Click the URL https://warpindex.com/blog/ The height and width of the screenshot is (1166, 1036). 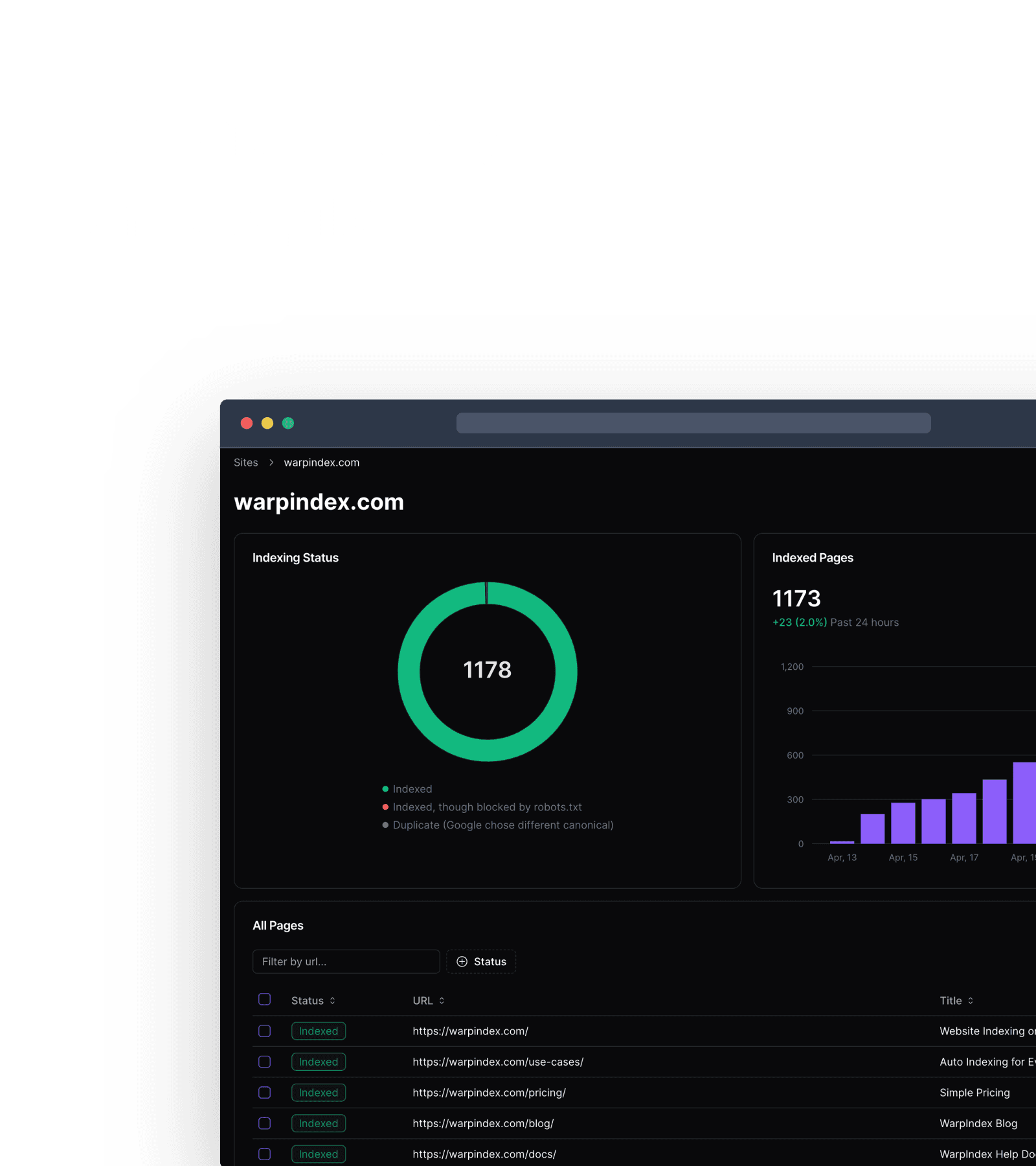coord(483,1123)
